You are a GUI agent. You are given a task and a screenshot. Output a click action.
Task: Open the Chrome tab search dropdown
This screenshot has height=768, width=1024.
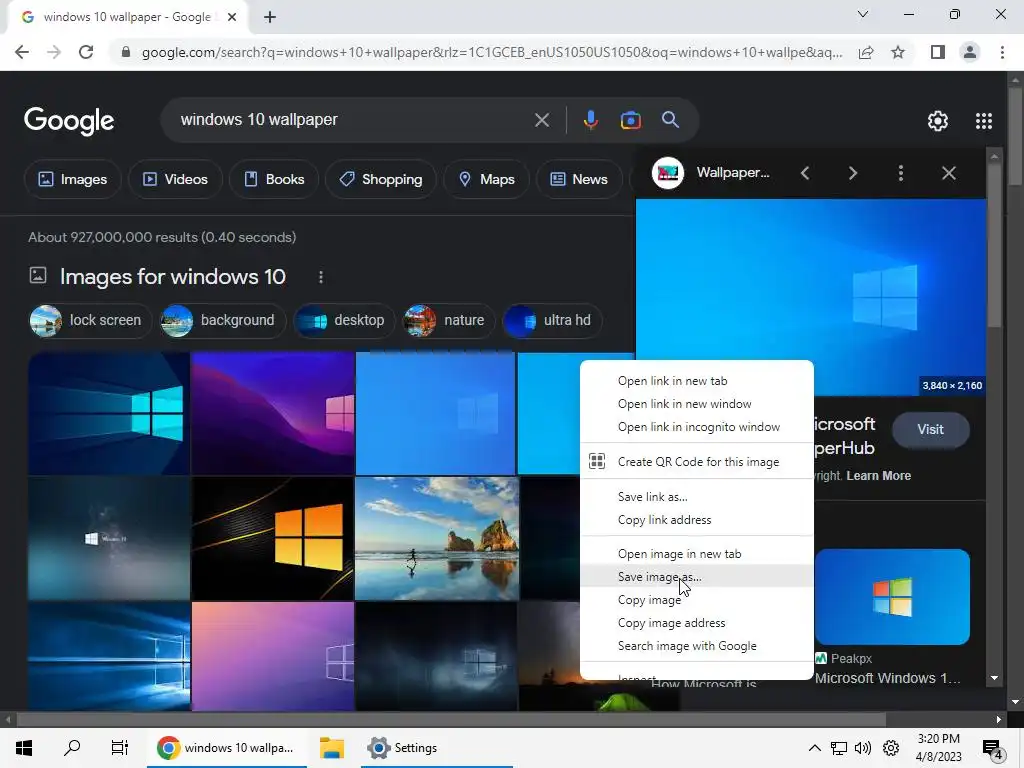click(x=863, y=14)
